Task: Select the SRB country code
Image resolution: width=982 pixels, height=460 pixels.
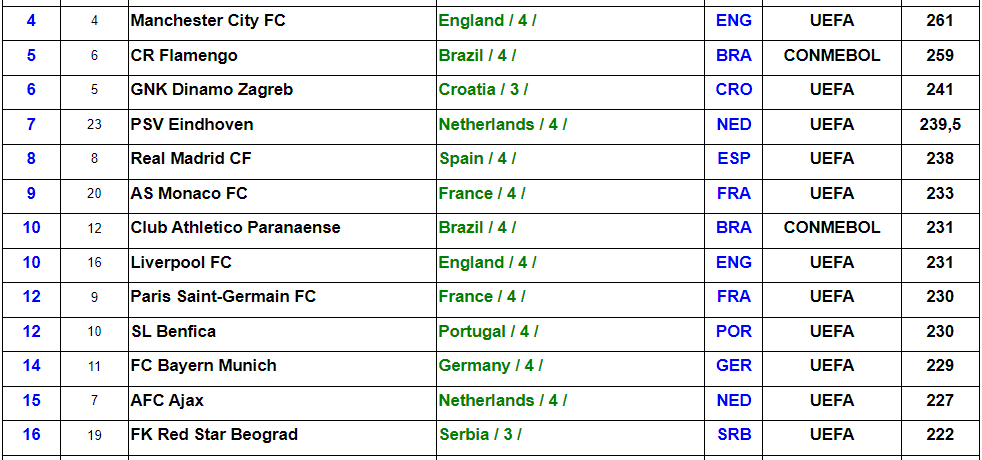Action: click(x=734, y=434)
